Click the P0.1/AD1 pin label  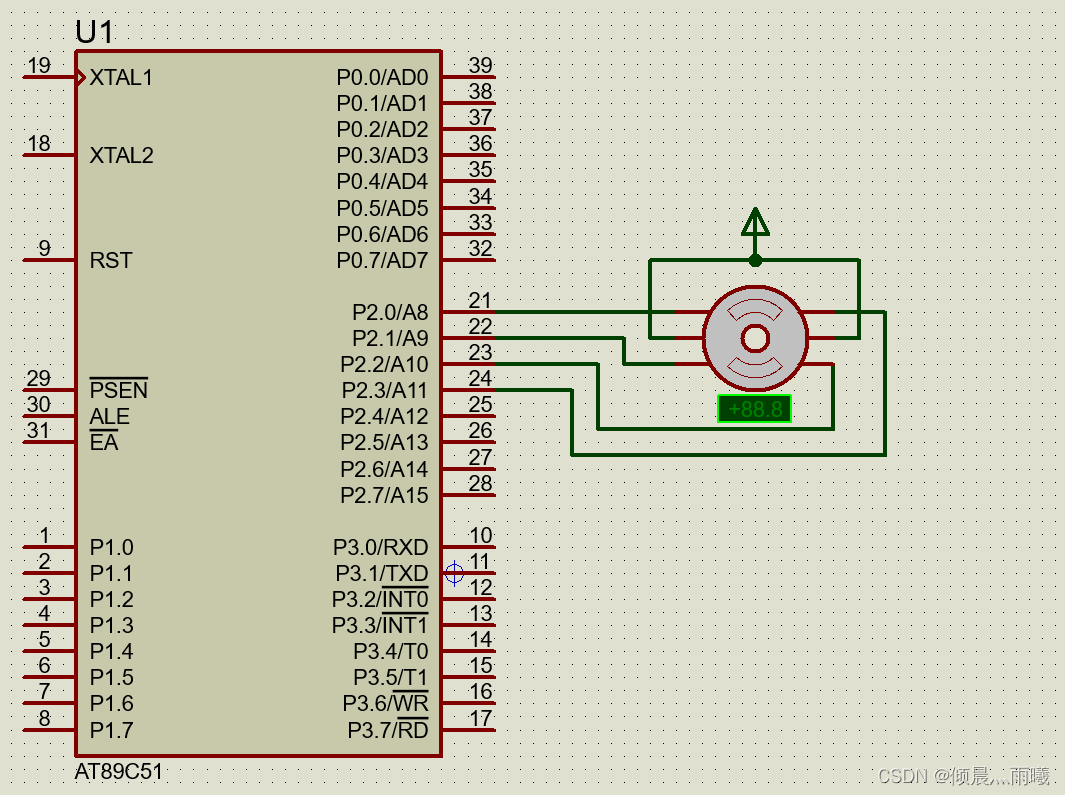click(x=382, y=103)
